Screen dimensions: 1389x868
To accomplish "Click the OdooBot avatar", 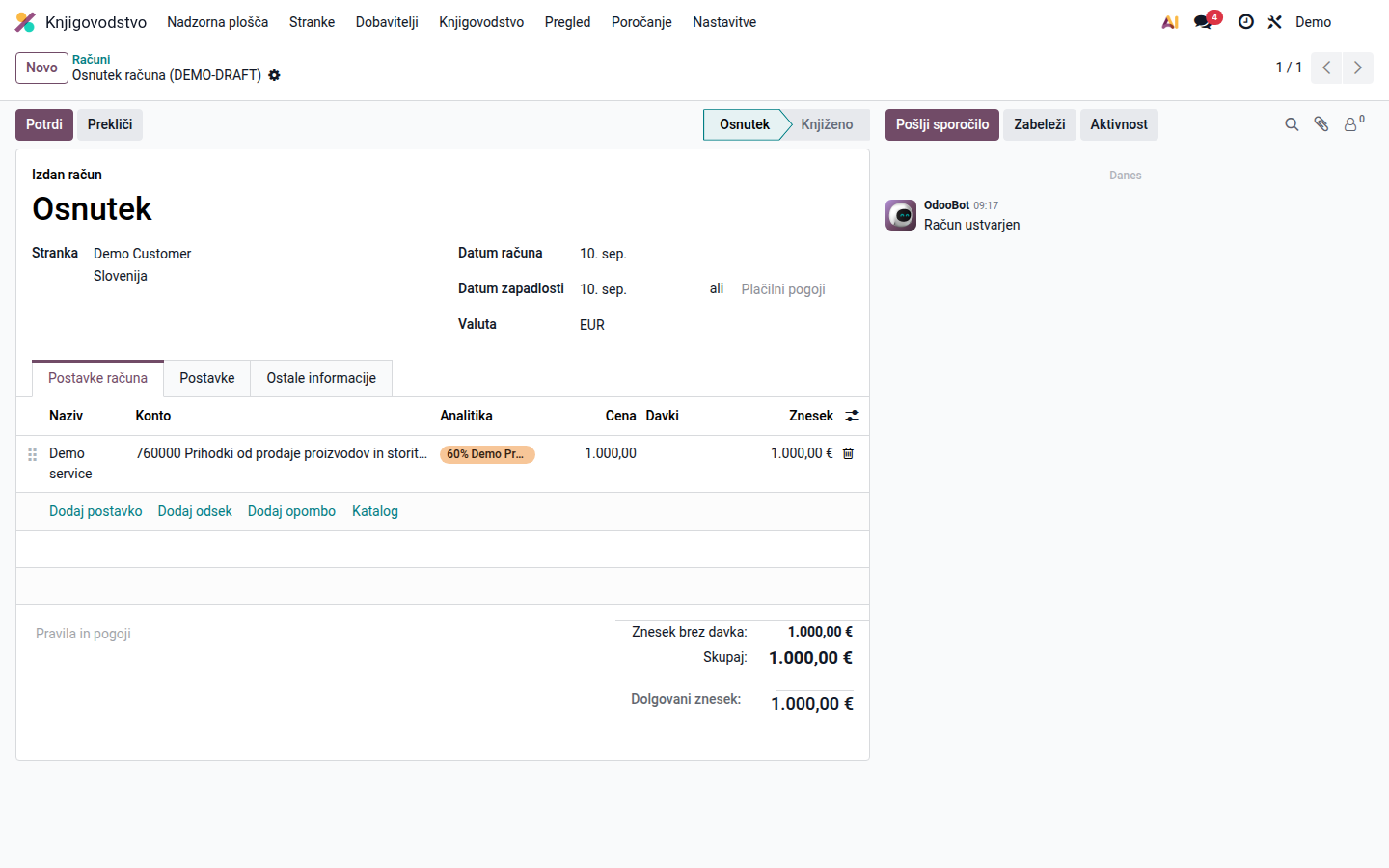I will [901, 215].
